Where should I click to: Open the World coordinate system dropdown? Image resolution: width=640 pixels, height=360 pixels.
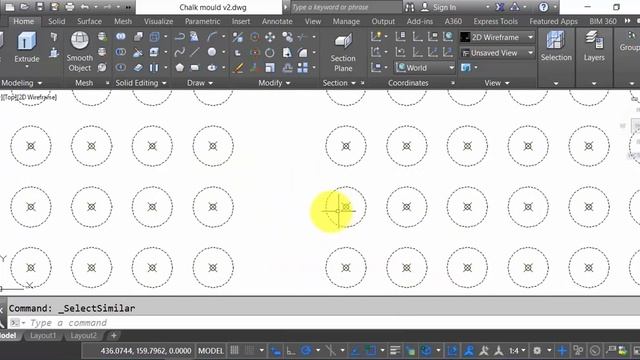[425, 68]
